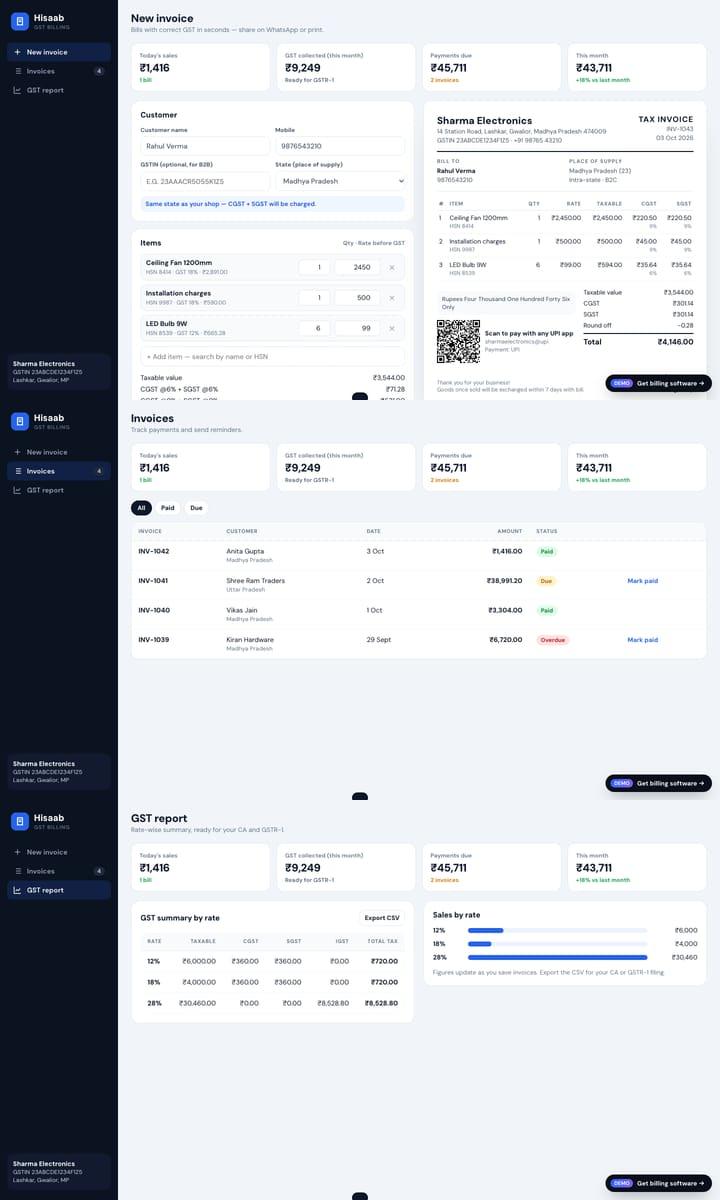Click the rate box showing 500

(x=357, y=297)
